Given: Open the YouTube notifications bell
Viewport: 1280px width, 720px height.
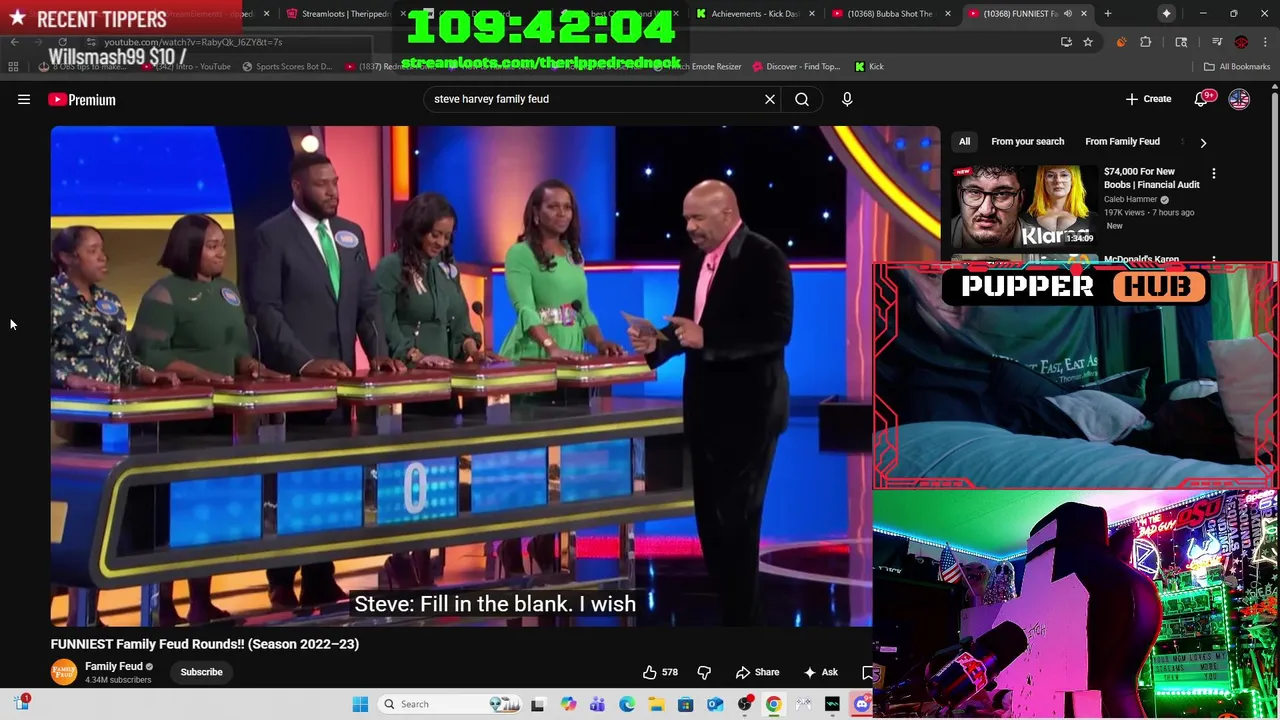Looking at the screenshot, I should point(1202,99).
